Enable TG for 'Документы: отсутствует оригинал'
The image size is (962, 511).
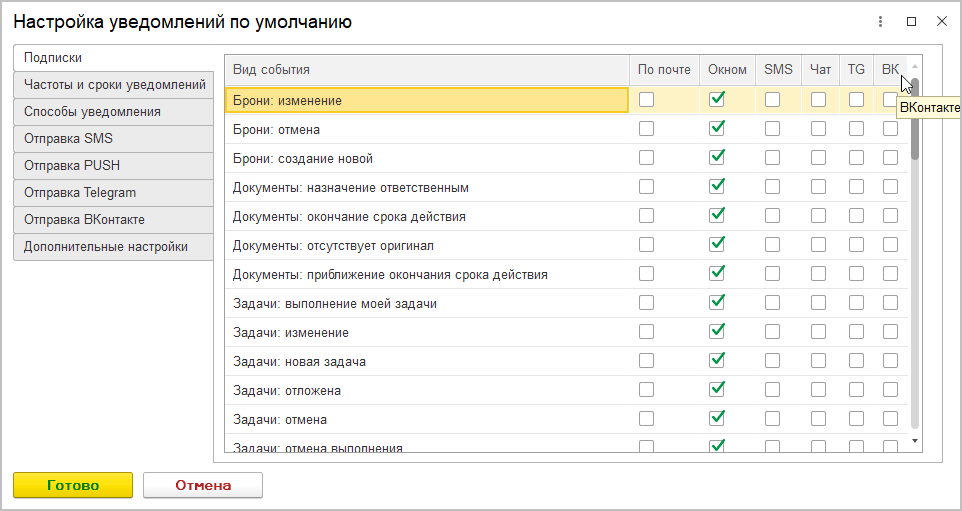click(856, 245)
